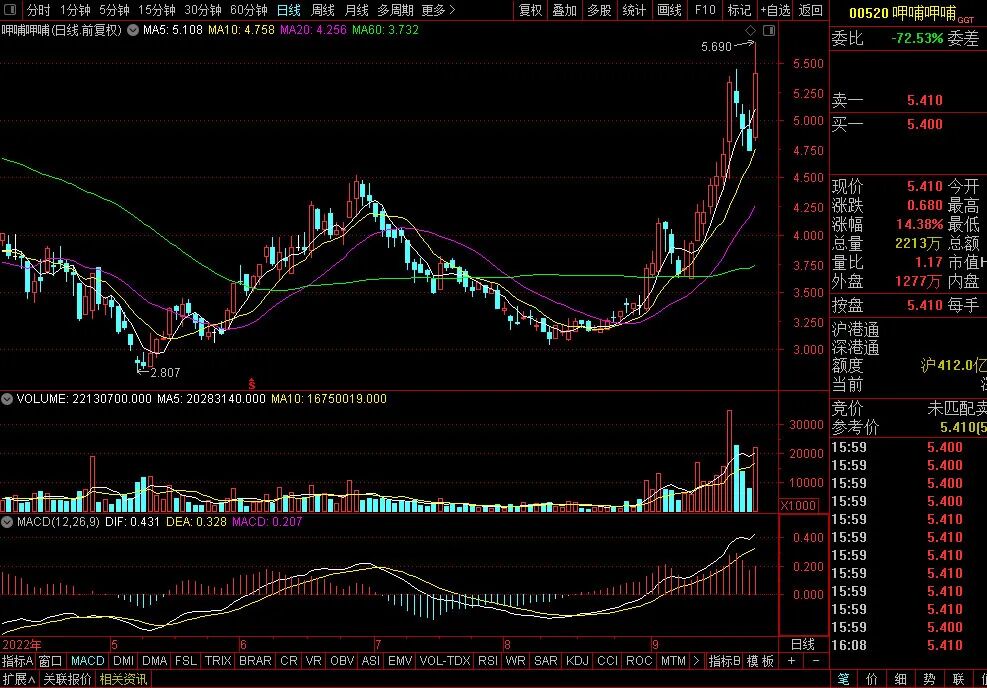Select the CR indicator tab
This screenshot has height=688, width=987.
tap(289, 661)
